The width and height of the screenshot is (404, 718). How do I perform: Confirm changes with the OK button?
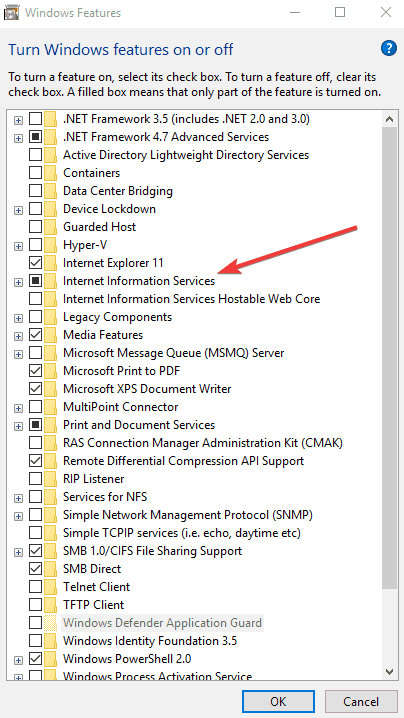[x=278, y=702]
